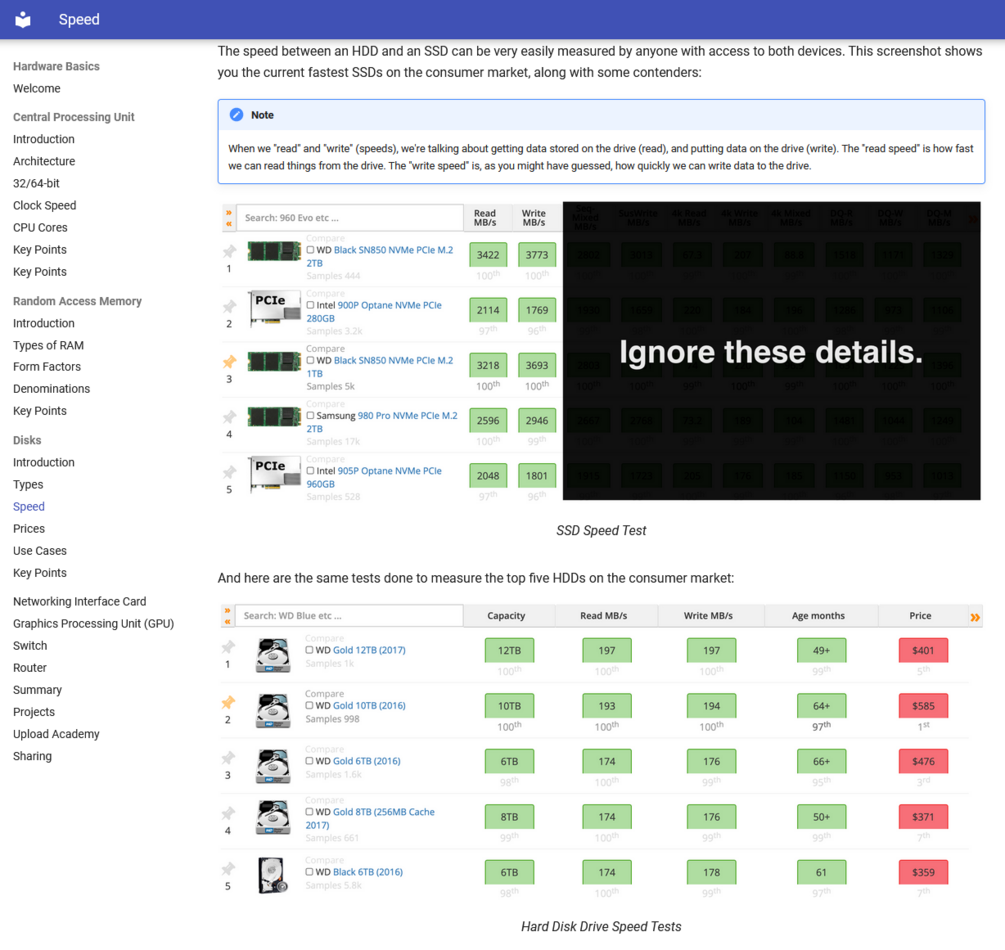
Task: Sort HDD table by Read MB/s header
Action: click(x=604, y=615)
